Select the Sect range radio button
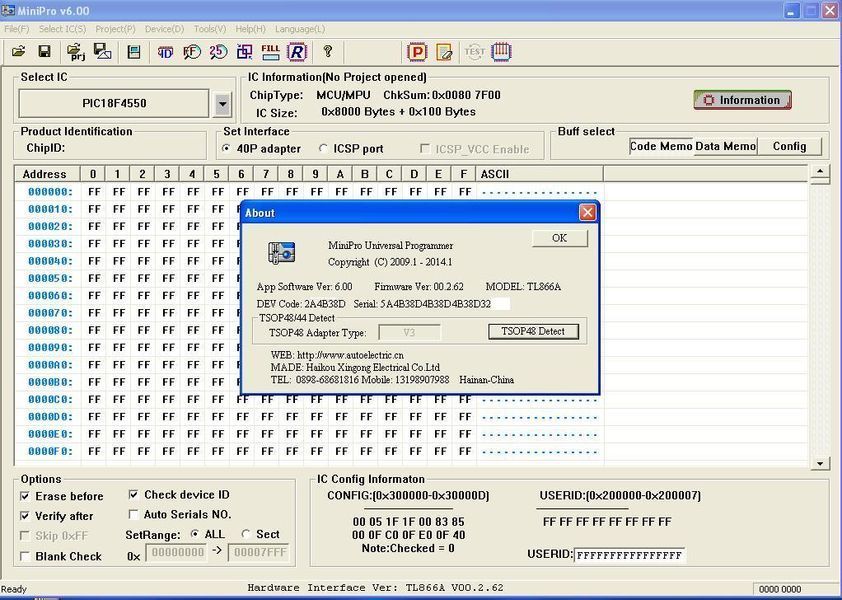This screenshot has height=600, width=842. tap(246, 534)
